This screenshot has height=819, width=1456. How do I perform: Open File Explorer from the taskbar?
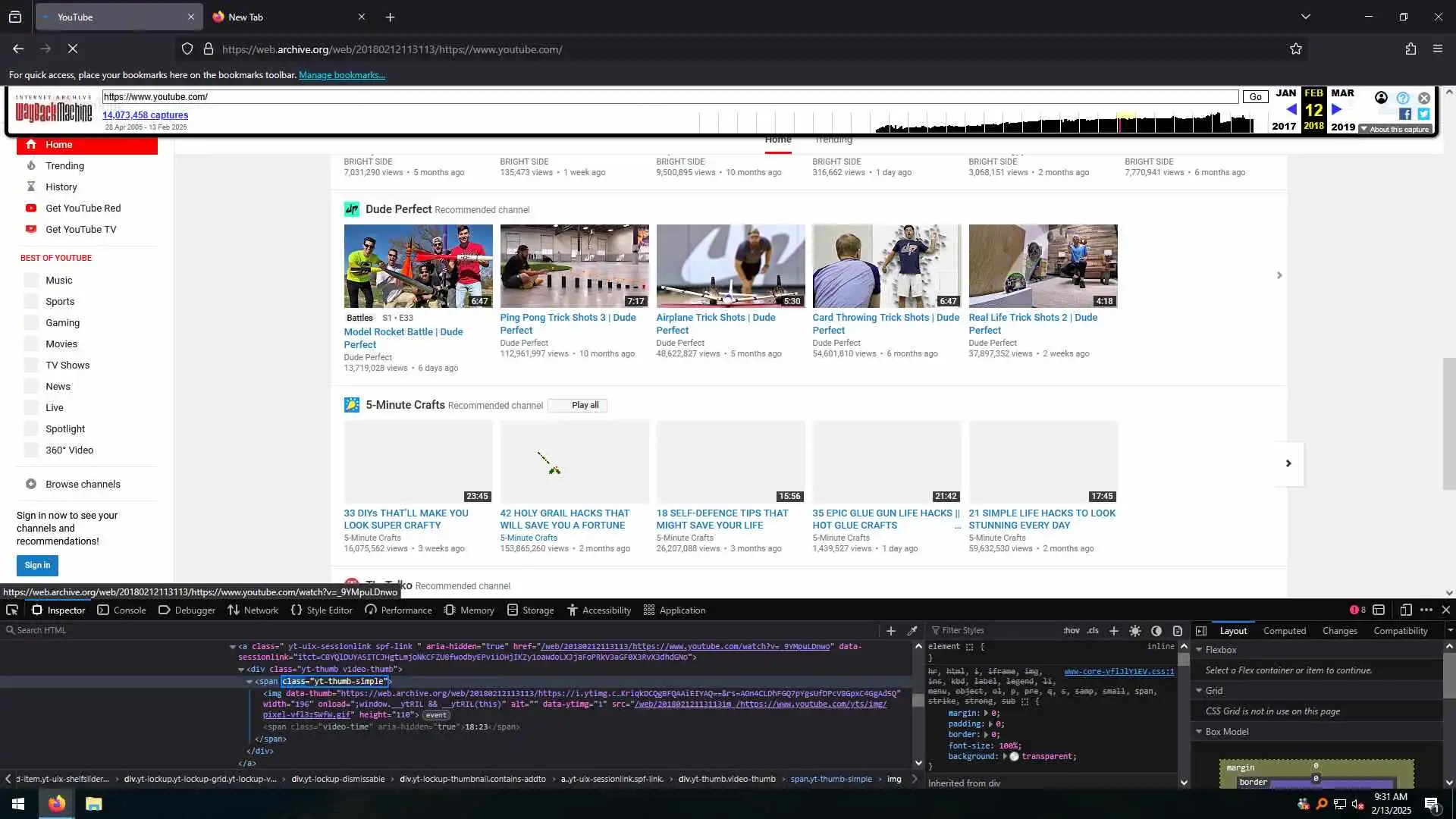[x=93, y=804]
